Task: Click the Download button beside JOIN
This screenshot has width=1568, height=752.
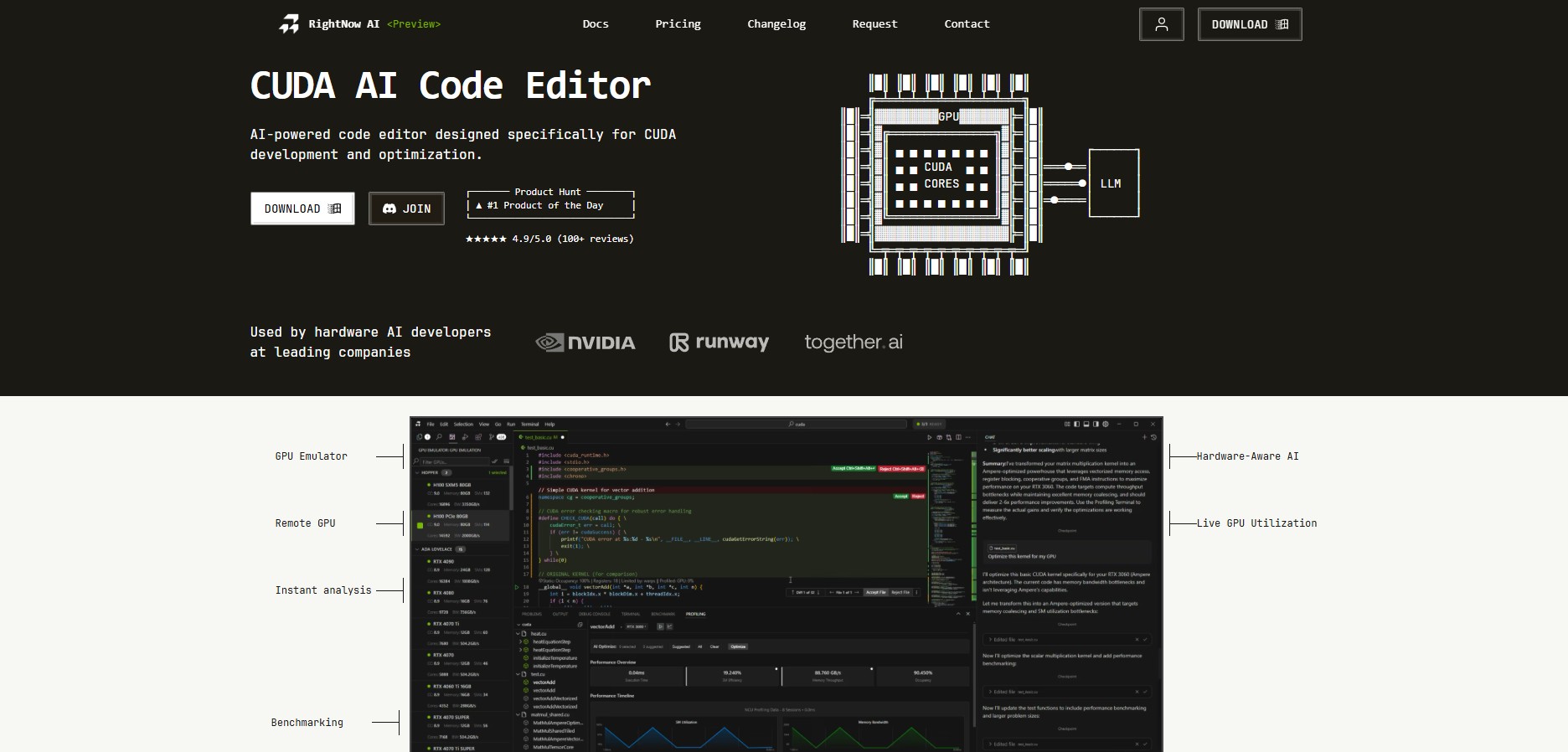Action: (x=302, y=209)
